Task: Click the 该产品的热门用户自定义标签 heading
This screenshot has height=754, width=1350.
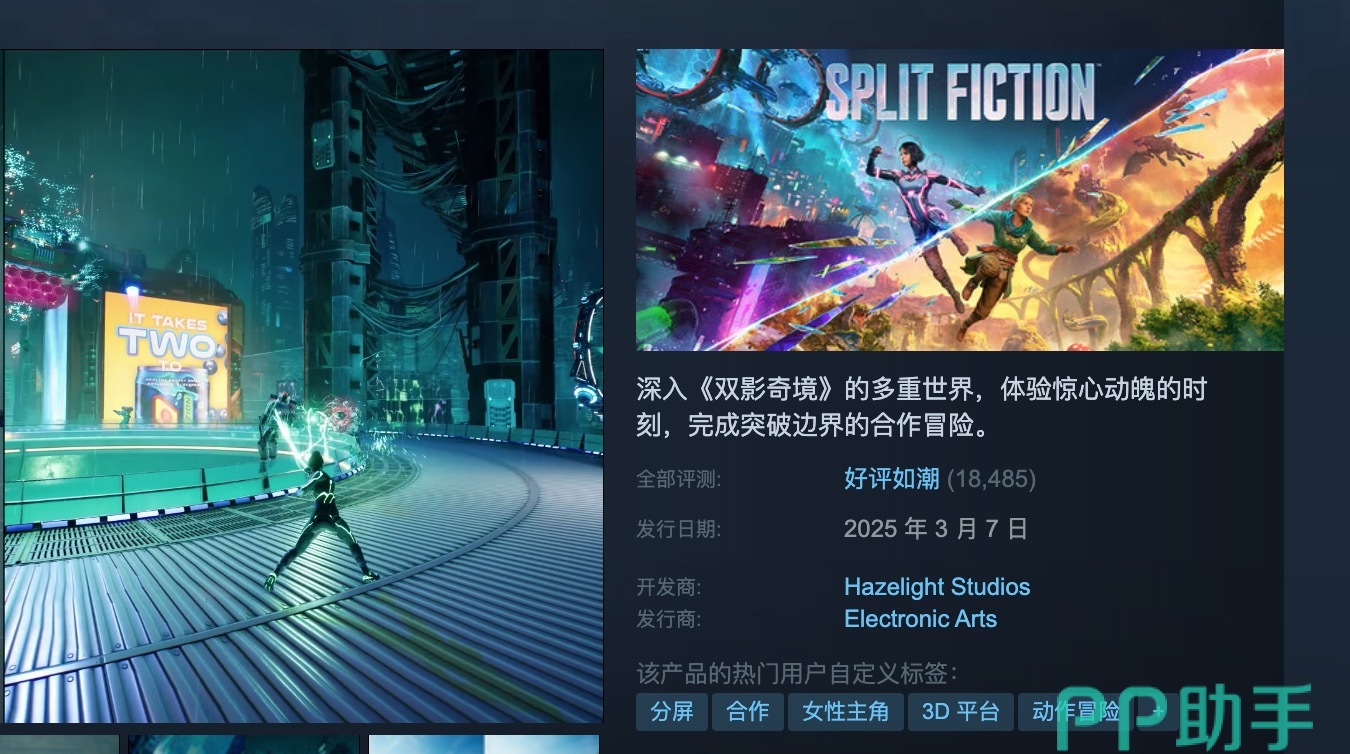Action: [x=797, y=673]
